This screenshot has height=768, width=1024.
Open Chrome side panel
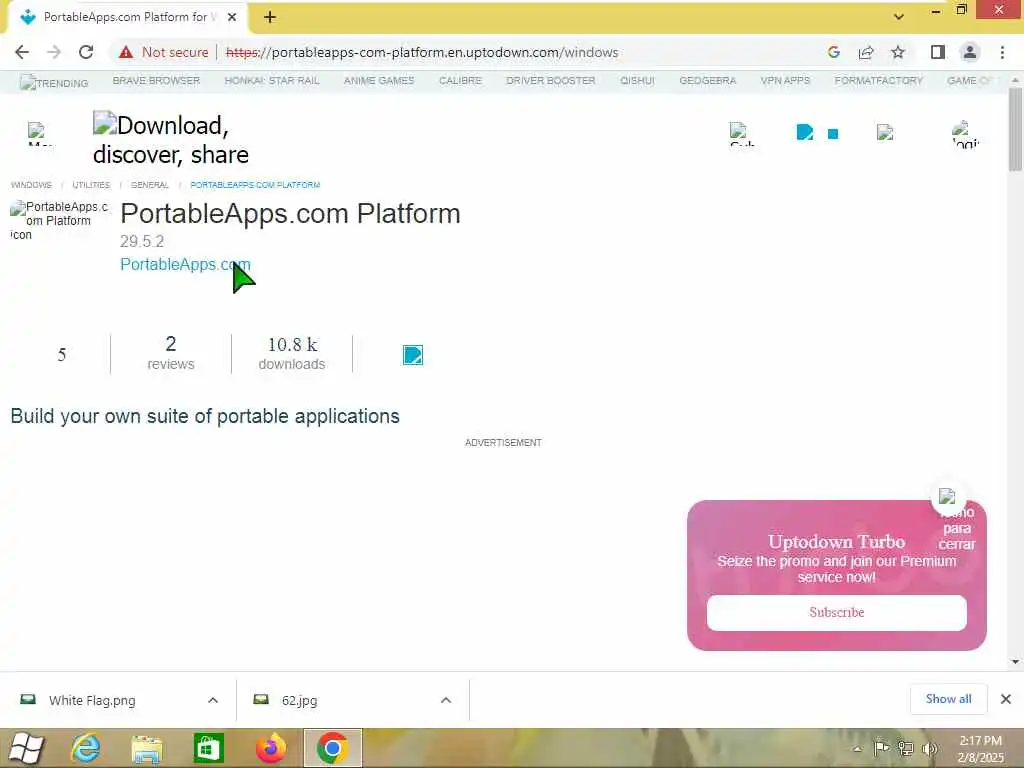[938, 52]
